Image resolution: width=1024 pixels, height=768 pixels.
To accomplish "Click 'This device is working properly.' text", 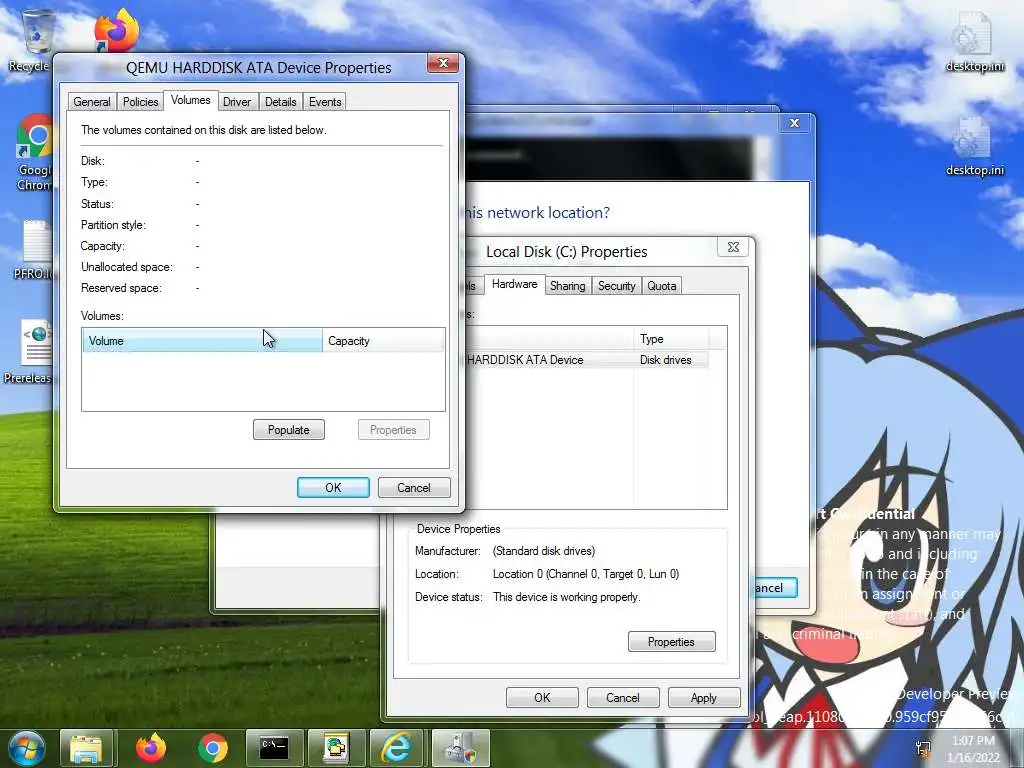I will (x=566, y=597).
